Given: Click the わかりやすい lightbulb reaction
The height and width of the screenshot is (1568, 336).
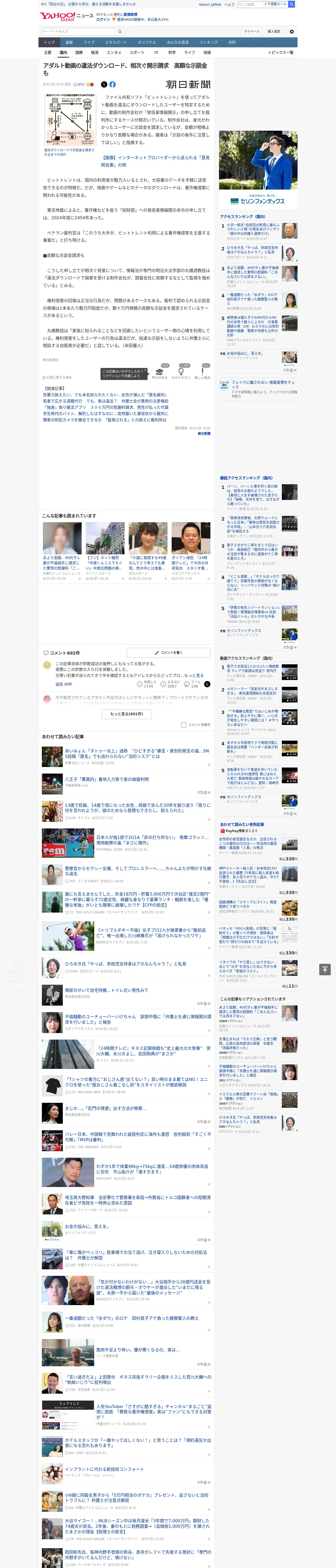Looking at the screenshot, I should tap(181, 371).
